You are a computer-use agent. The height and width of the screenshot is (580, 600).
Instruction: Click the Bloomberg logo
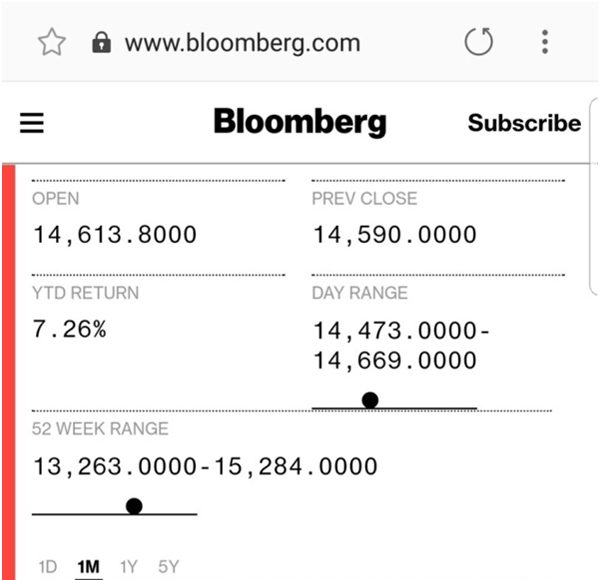(x=299, y=123)
